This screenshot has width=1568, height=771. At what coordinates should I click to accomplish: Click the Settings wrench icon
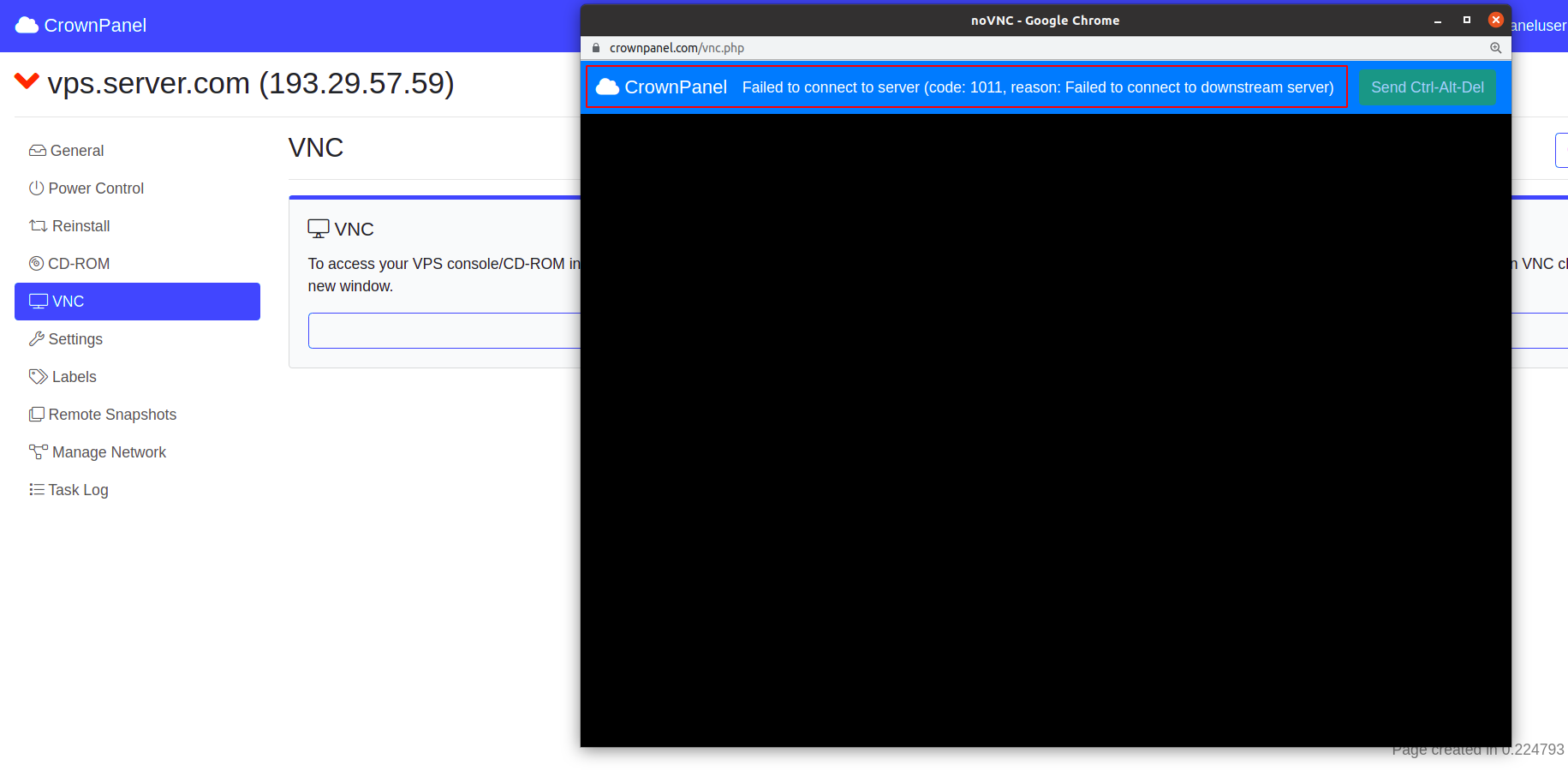[37, 339]
